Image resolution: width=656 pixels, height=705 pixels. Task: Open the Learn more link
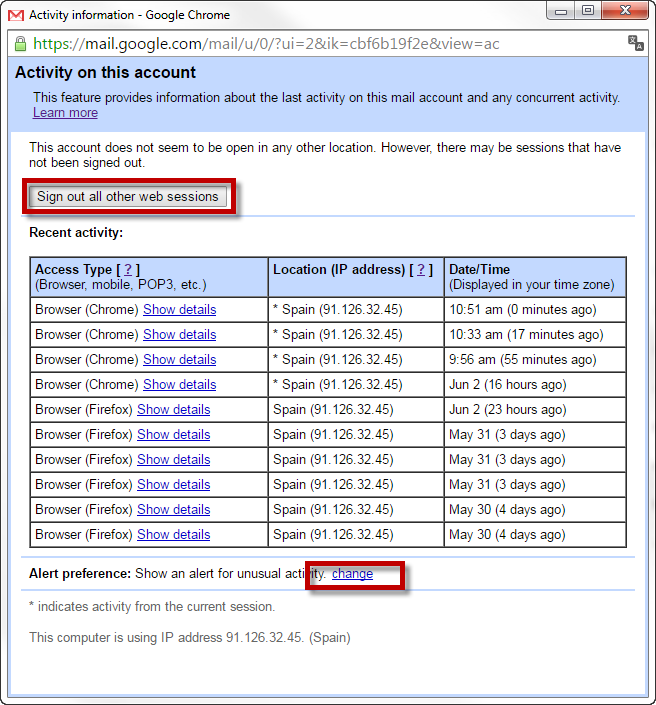[65, 113]
